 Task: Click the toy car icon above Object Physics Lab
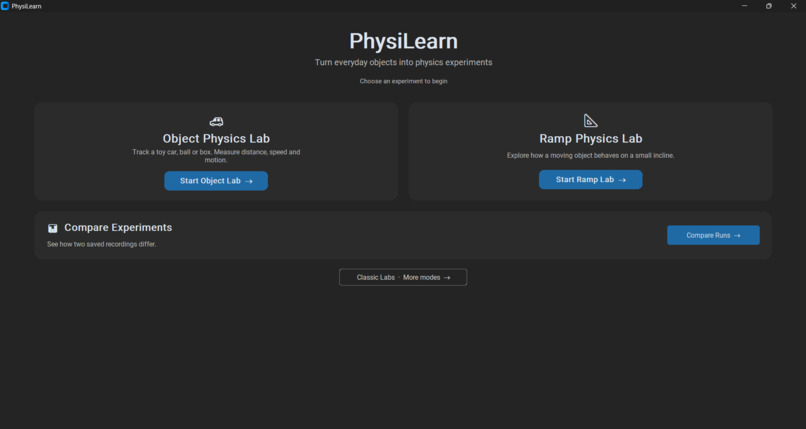click(x=216, y=122)
